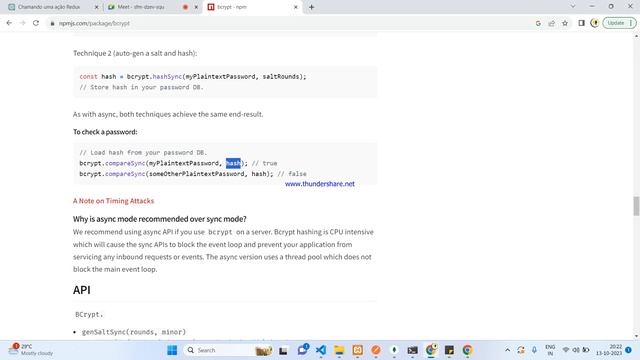Image resolution: width=640 pixels, height=360 pixels.
Task: Open the notification badge beside clock
Action: tap(629, 350)
